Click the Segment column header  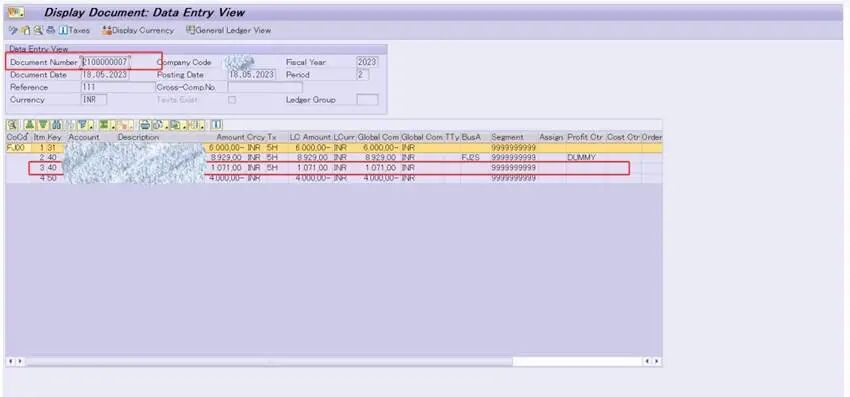pos(507,138)
